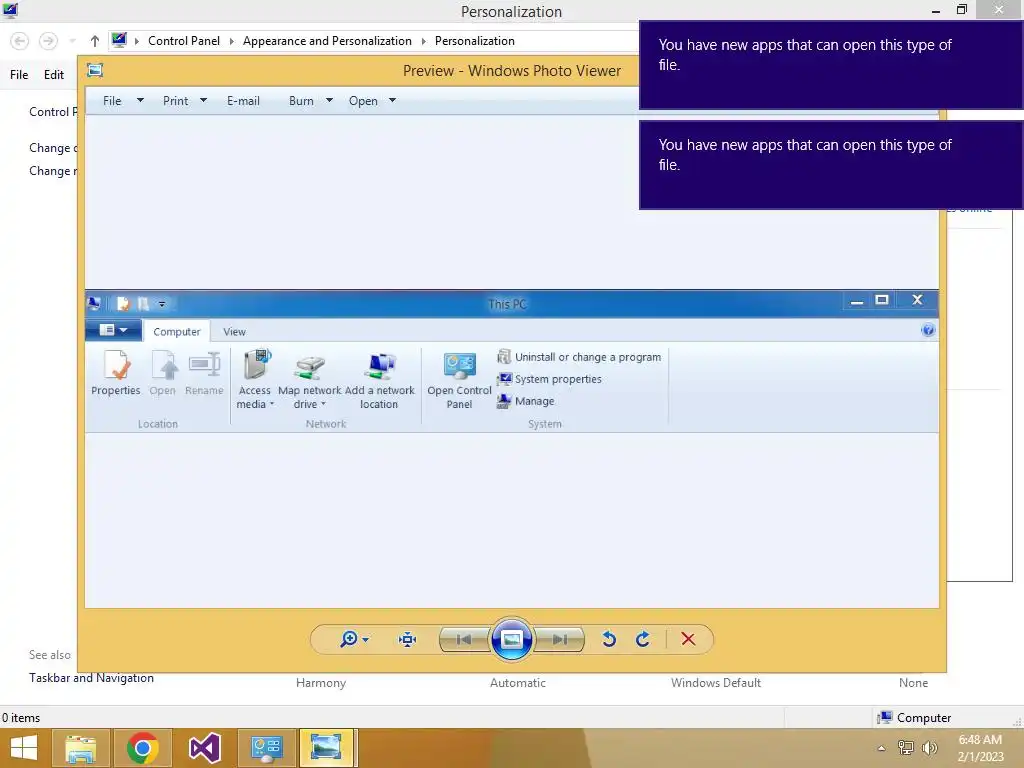This screenshot has height=768, width=1024.
Task: Open File menu in Personalization window
Action: 19,74
